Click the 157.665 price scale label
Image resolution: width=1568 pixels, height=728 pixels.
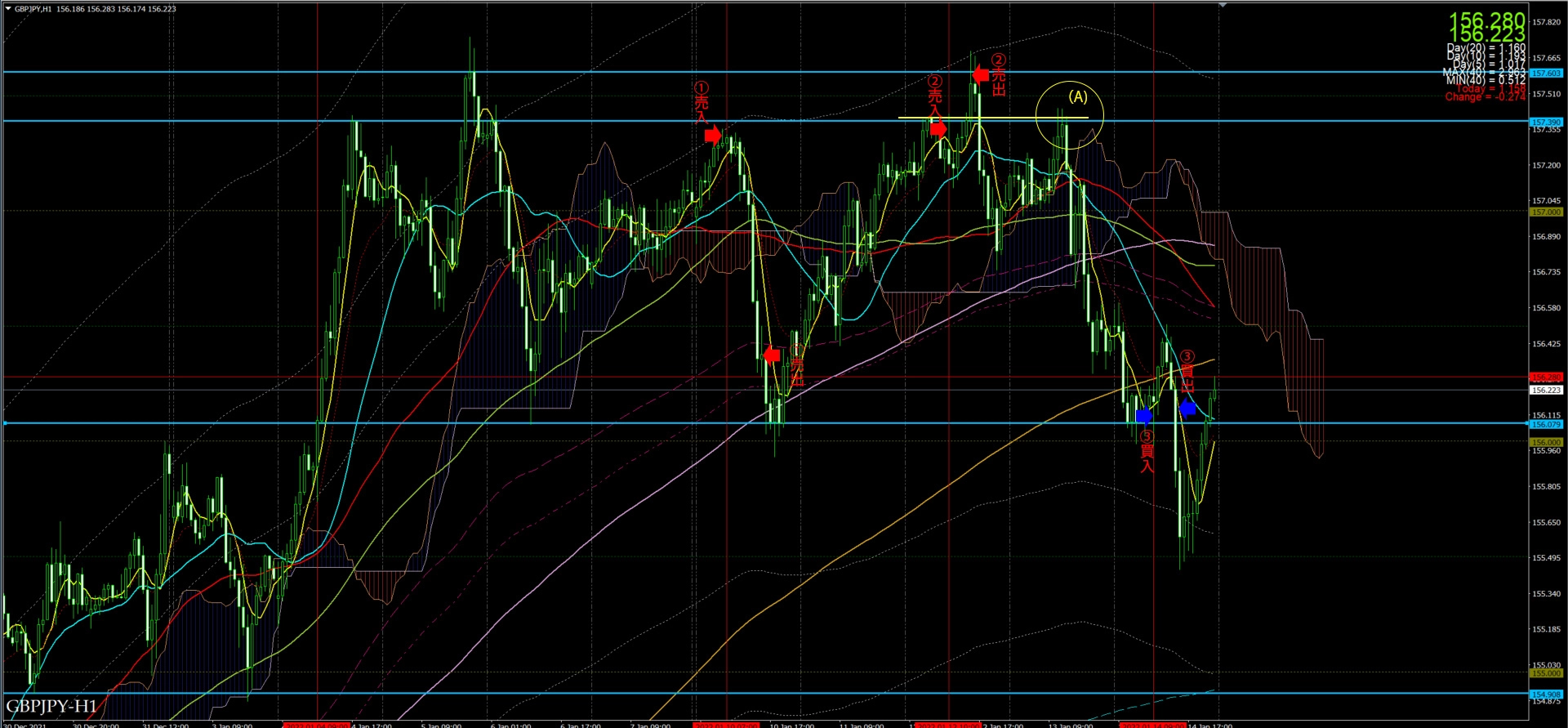[x=1547, y=58]
